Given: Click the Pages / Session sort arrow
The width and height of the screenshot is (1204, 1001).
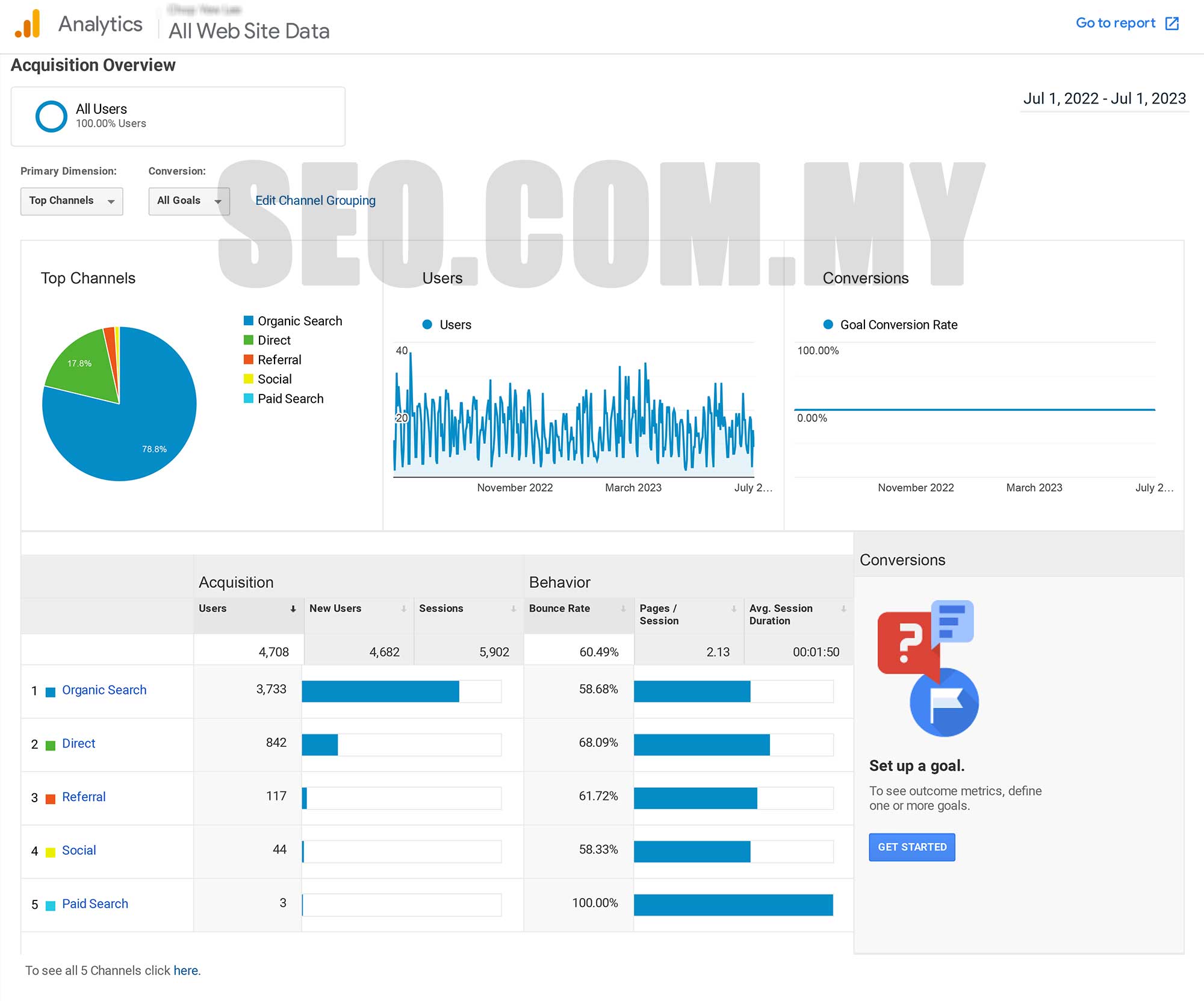Looking at the screenshot, I should click(x=734, y=609).
